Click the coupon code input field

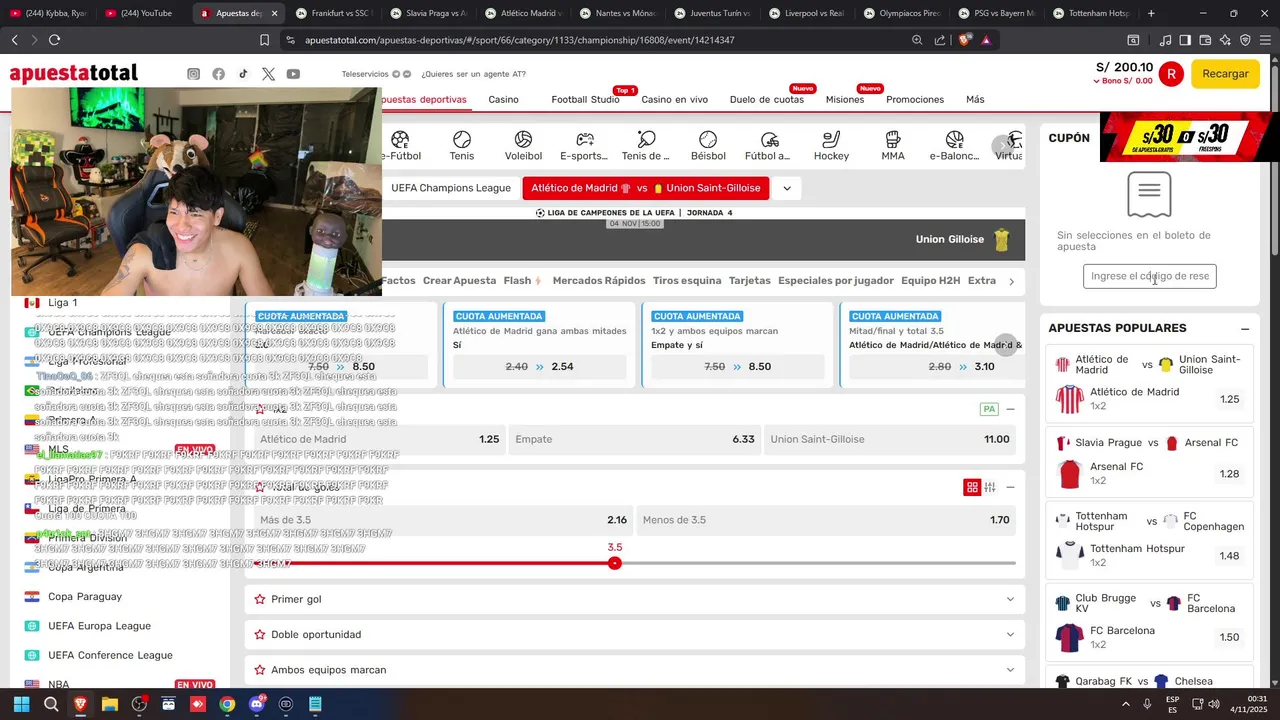pos(1150,276)
